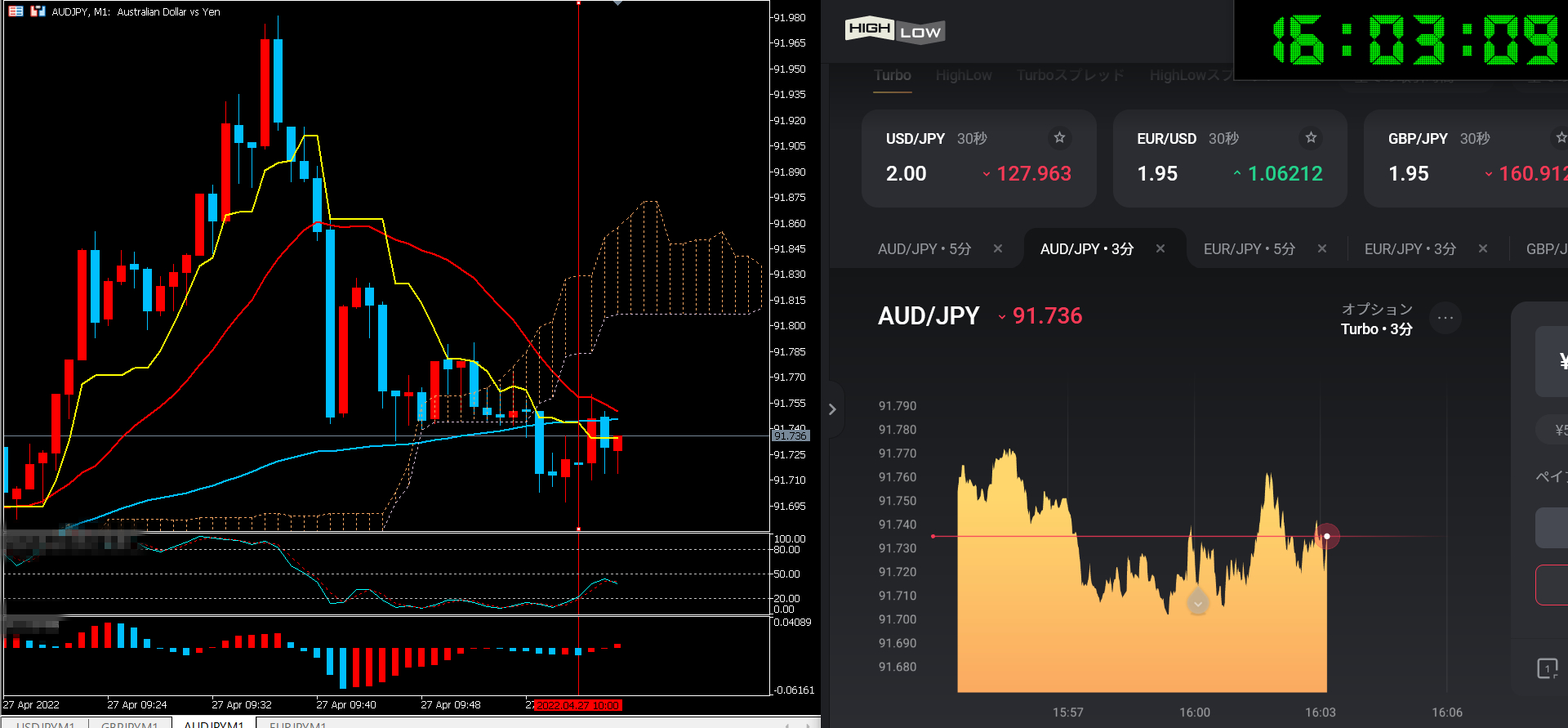Toggle the GBP/JPY card favorite star
The height and width of the screenshot is (728, 1568).
pyautogui.click(x=1561, y=137)
